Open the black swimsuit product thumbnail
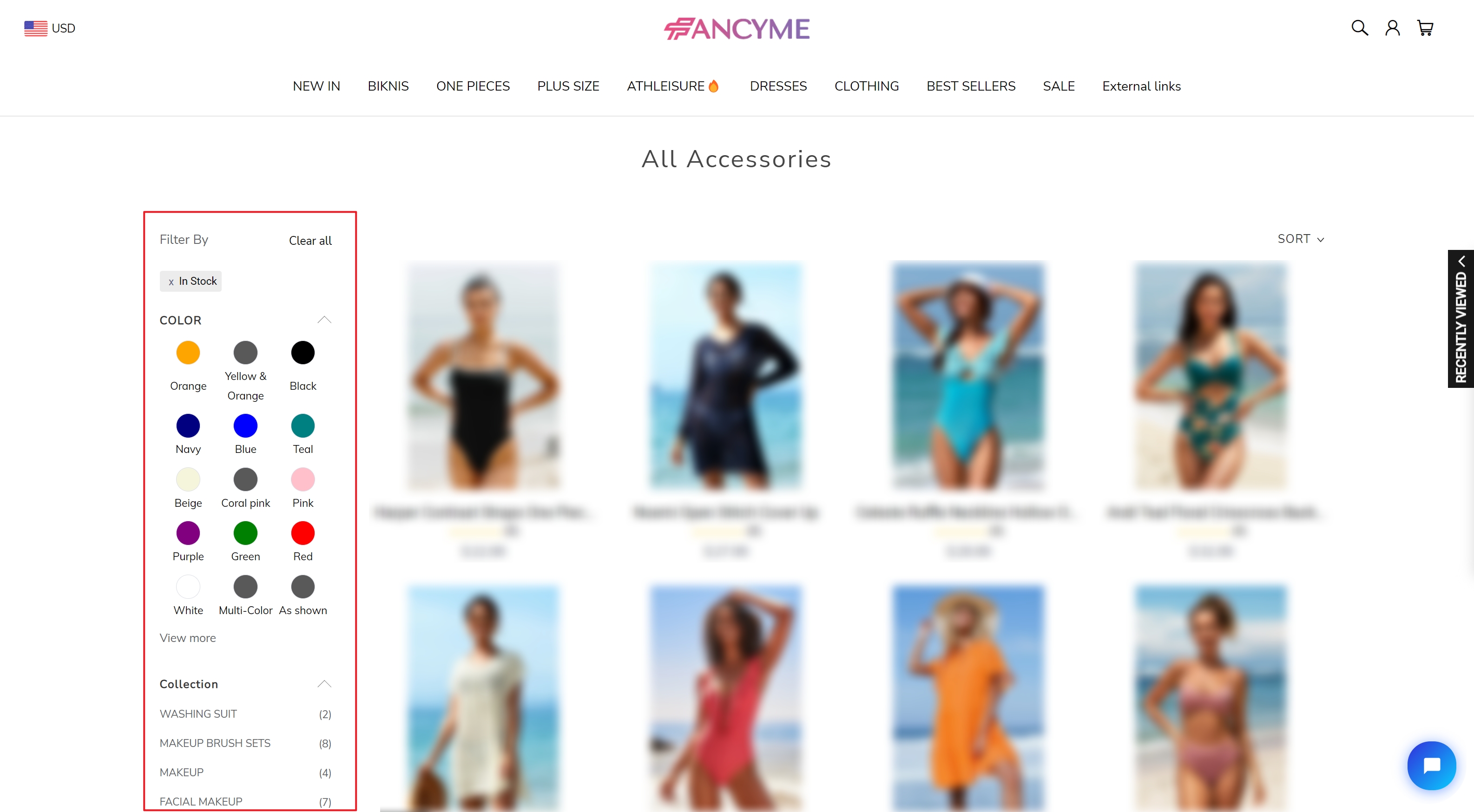Image resolution: width=1474 pixels, height=812 pixels. pyautogui.click(x=484, y=375)
